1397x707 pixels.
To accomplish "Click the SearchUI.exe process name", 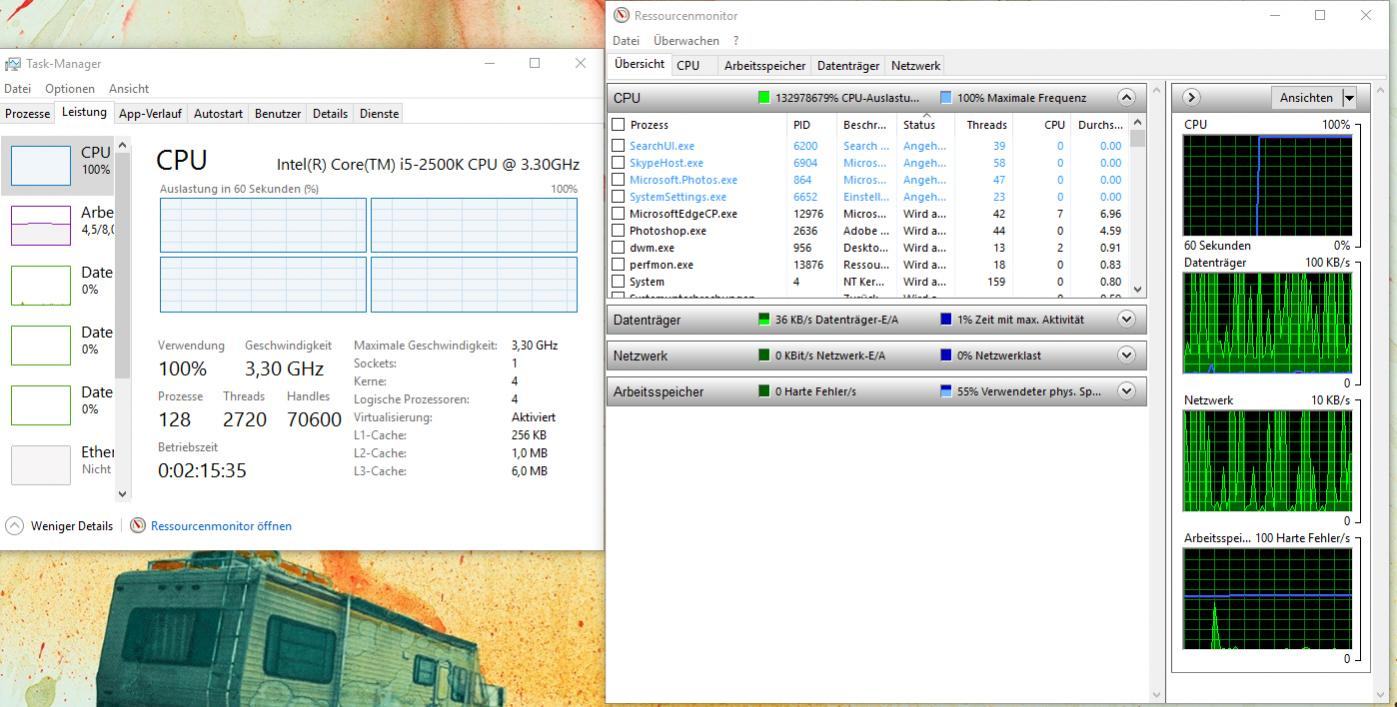I will click(x=662, y=146).
